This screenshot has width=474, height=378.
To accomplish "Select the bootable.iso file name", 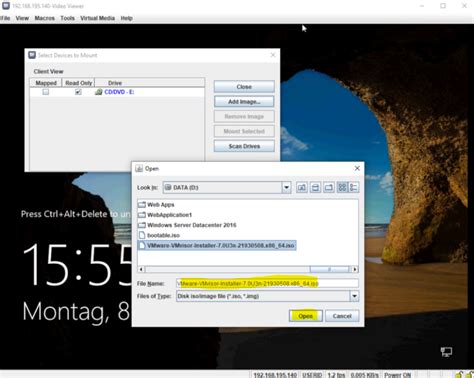I will pyautogui.click(x=163, y=235).
